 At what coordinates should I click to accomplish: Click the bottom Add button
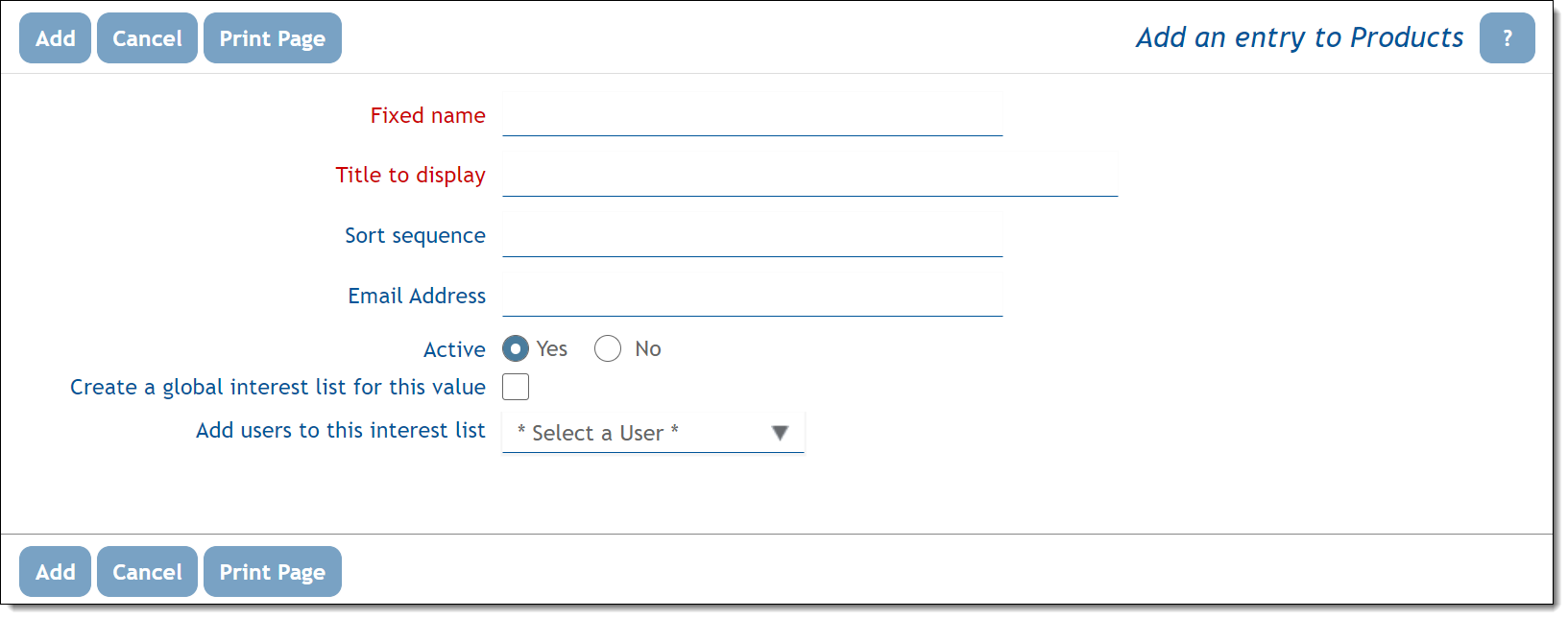pyautogui.click(x=55, y=572)
